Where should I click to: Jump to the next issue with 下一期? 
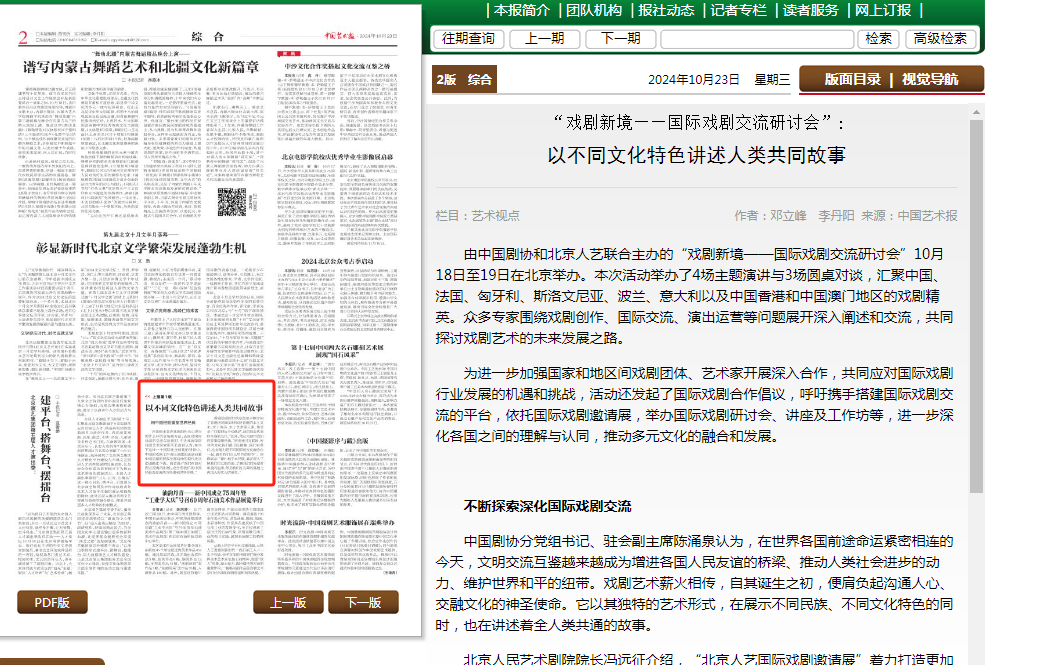(x=620, y=39)
